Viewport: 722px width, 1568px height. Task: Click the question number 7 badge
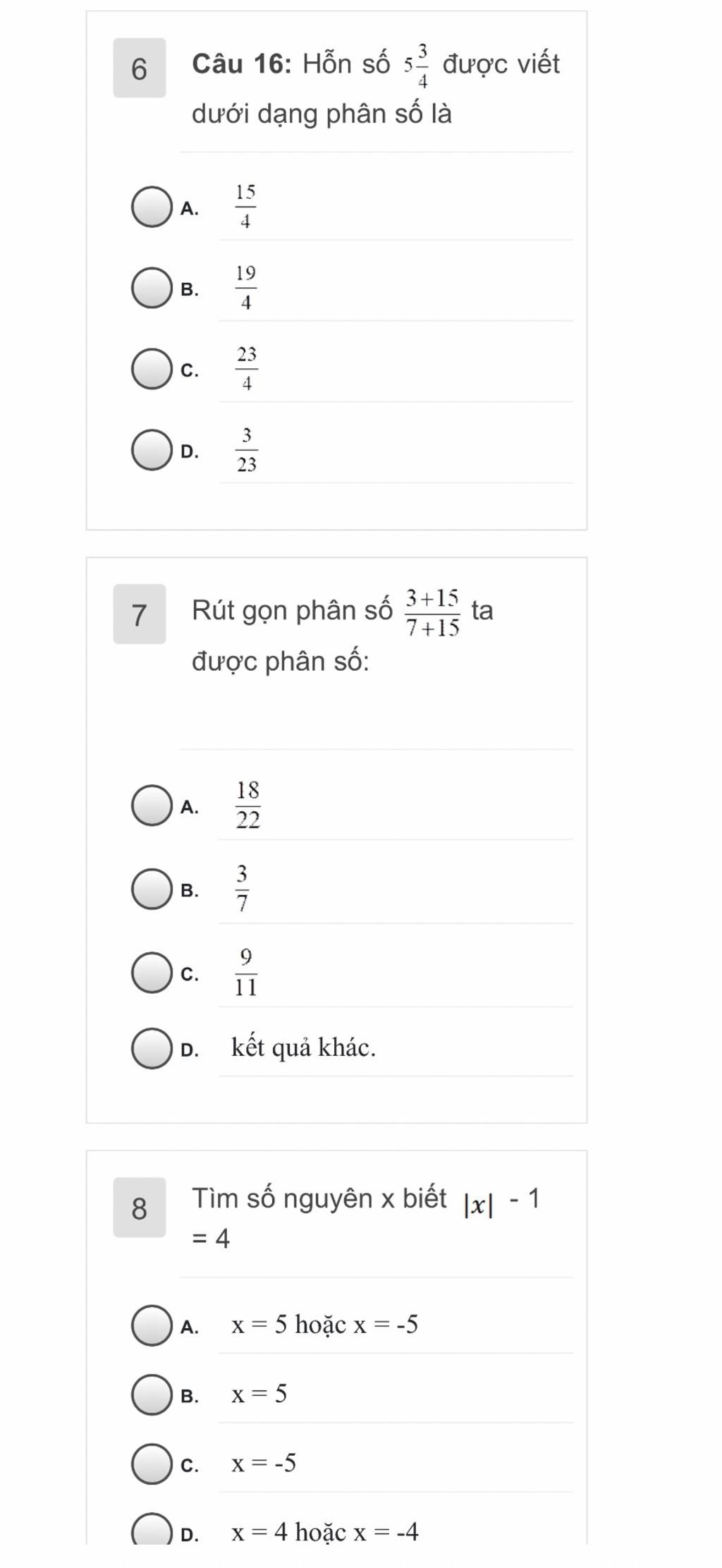coord(140,614)
